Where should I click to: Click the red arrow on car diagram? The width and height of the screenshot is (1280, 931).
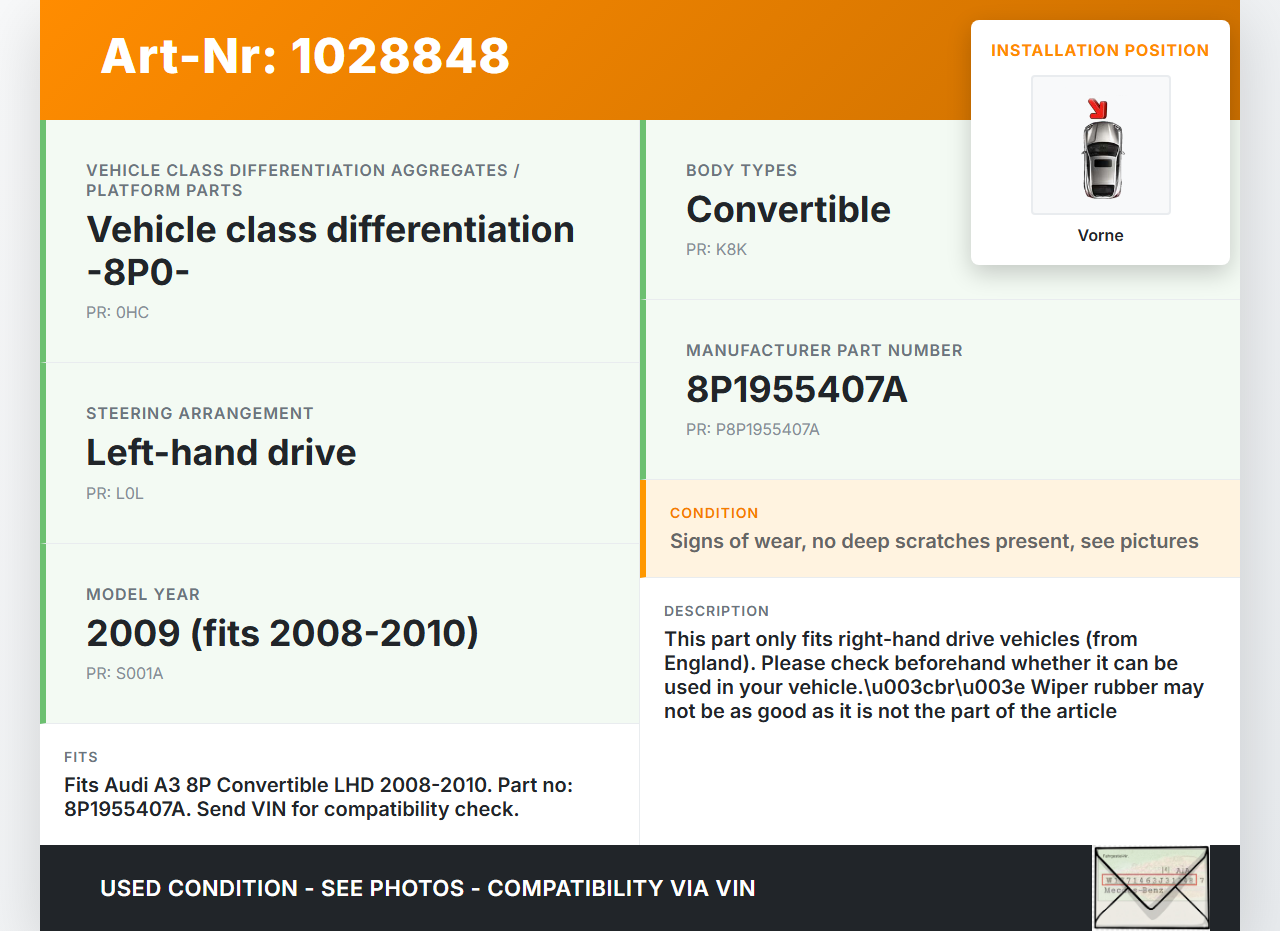1097,108
